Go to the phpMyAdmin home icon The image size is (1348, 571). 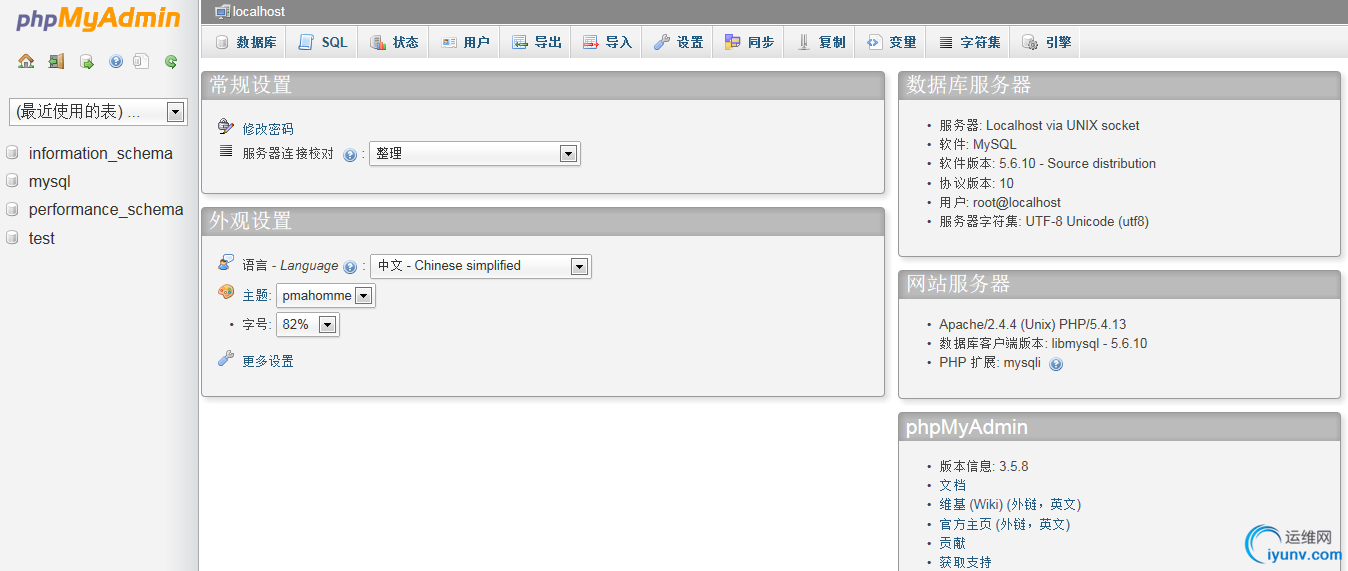26,61
